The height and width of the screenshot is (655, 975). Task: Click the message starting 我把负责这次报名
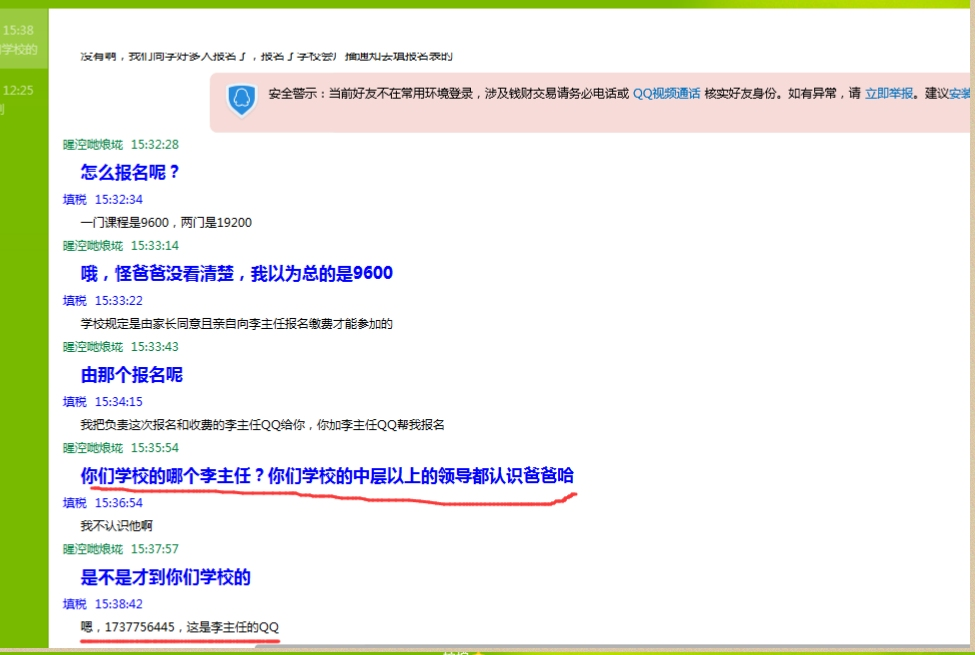point(262,424)
